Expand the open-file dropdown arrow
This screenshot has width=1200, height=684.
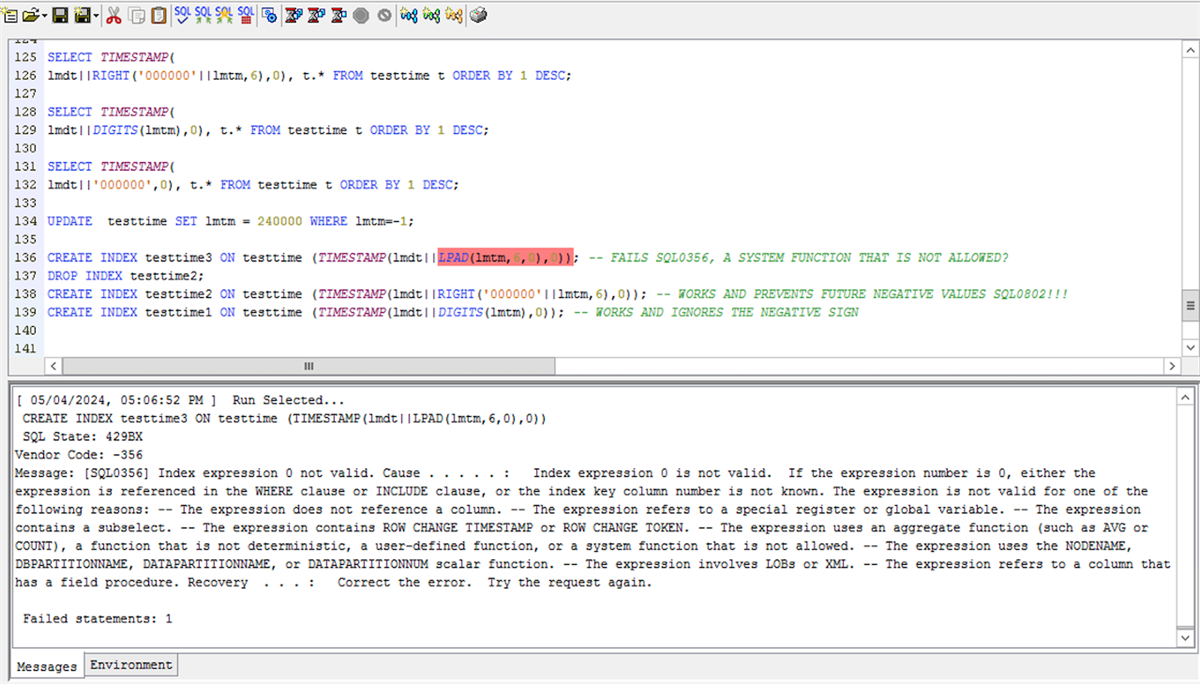[x=44, y=16]
